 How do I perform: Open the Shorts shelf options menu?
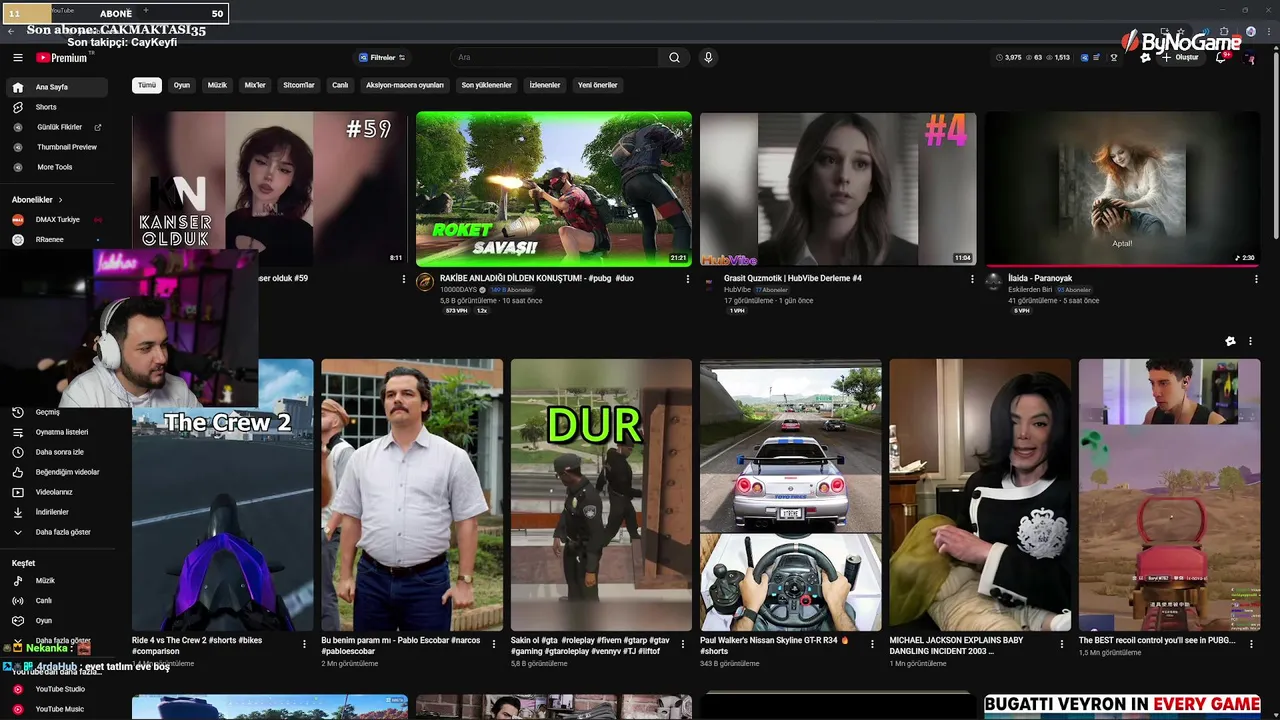tap(1250, 341)
